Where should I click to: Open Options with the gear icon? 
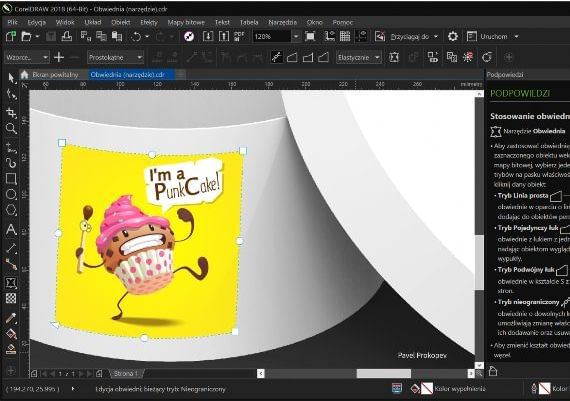click(453, 36)
